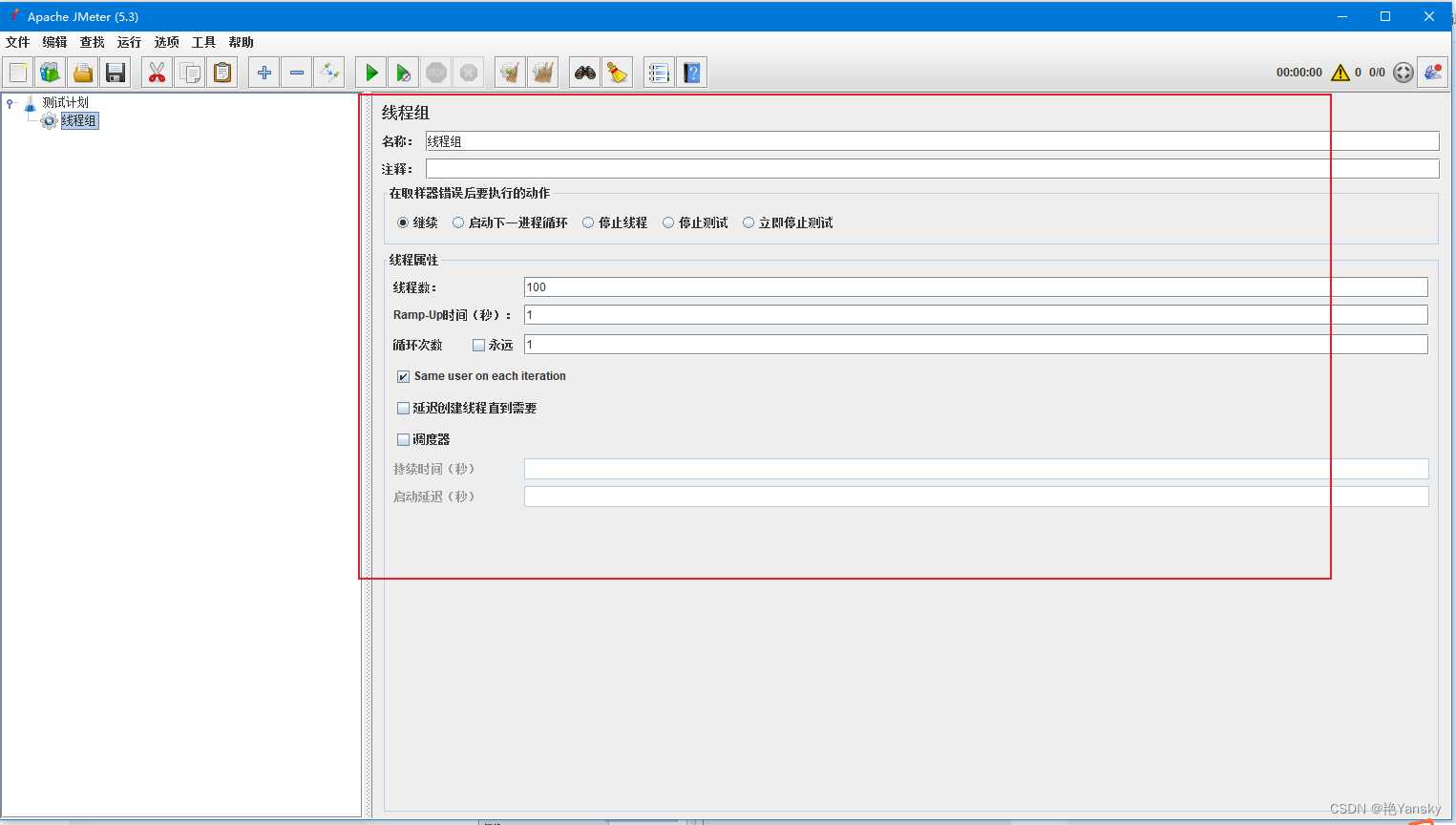Click the 00:00:00 elapsed time display
The width and height of the screenshot is (1456, 825).
[x=1299, y=73]
